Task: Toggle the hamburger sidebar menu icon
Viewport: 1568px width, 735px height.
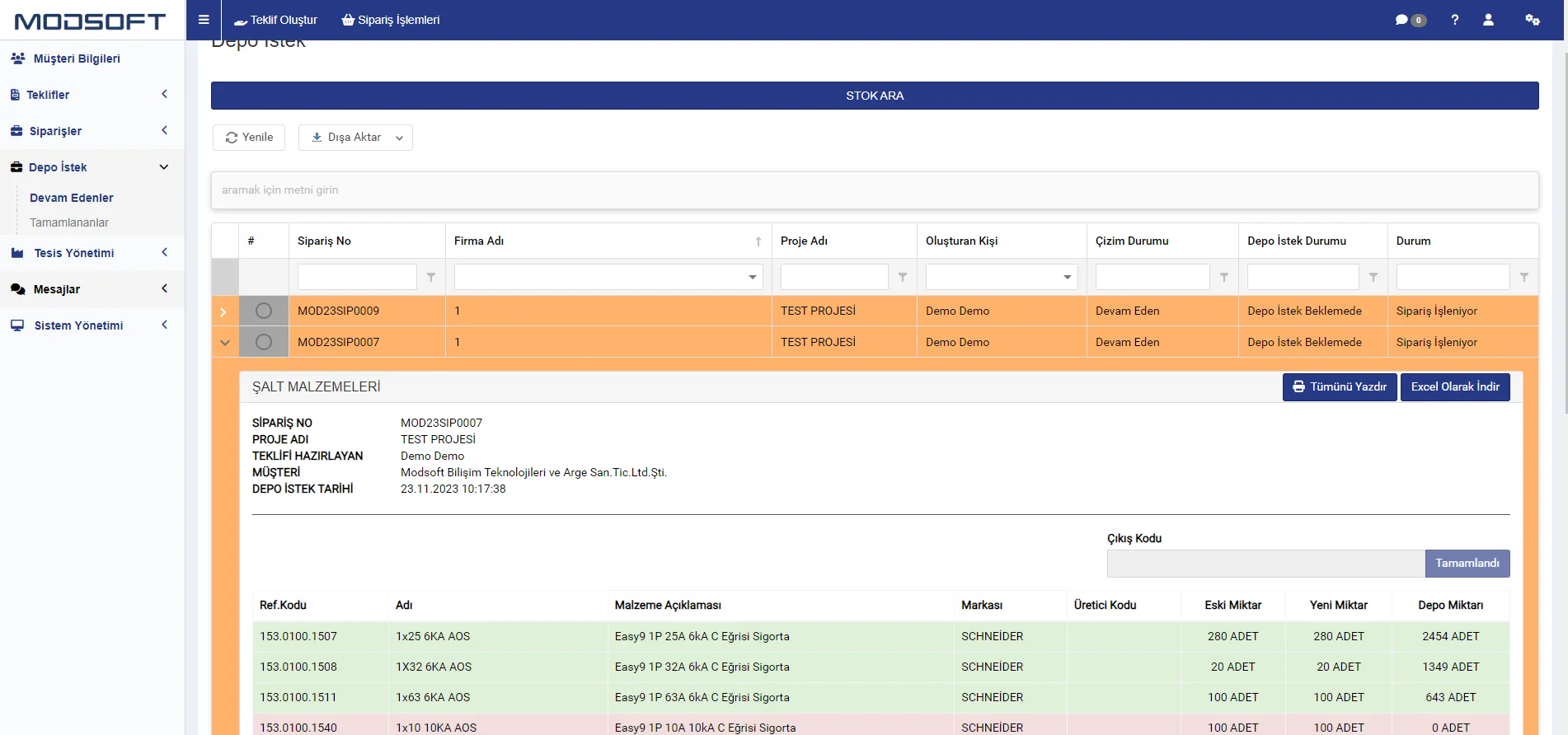Action: pyautogui.click(x=204, y=20)
